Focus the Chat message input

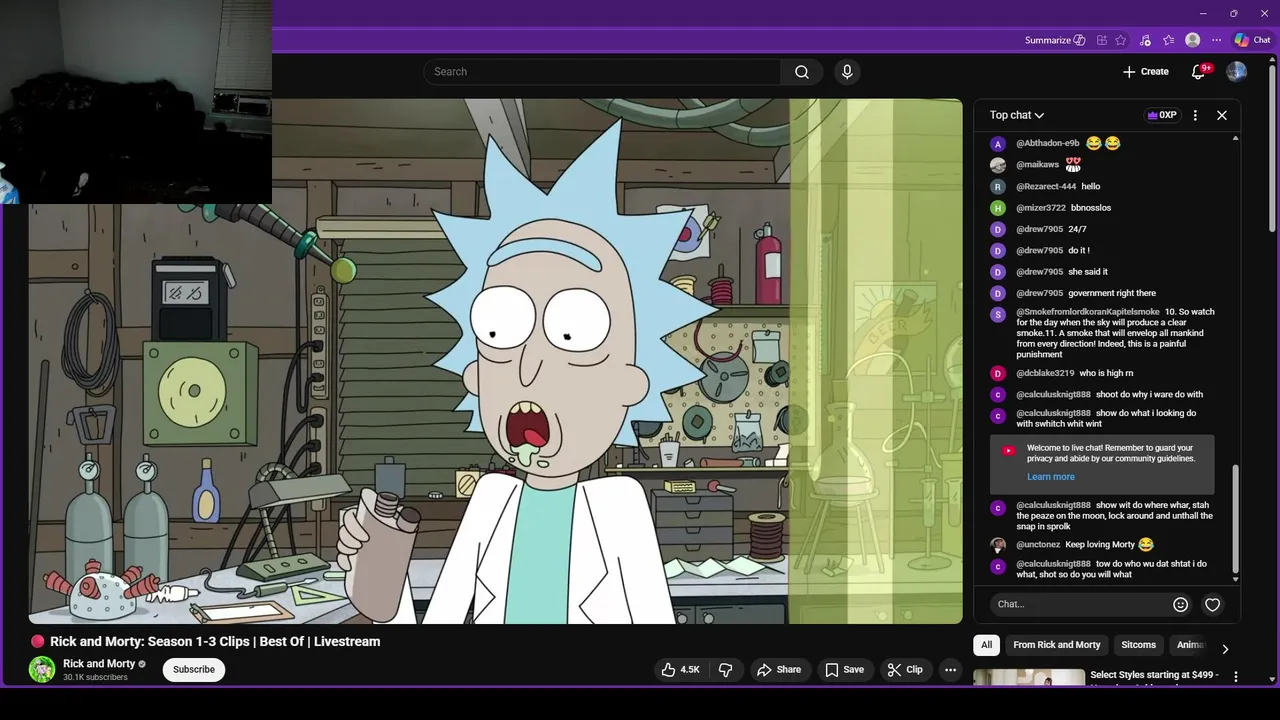tap(1081, 604)
